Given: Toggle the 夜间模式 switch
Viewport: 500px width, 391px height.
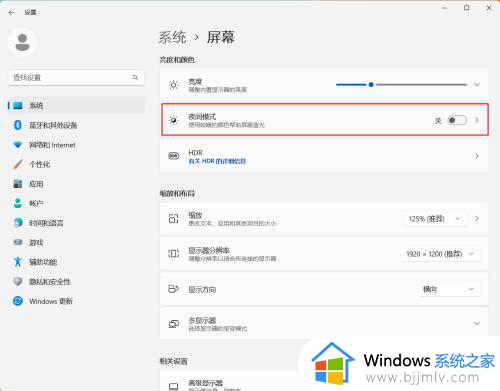Looking at the screenshot, I should click(x=457, y=120).
